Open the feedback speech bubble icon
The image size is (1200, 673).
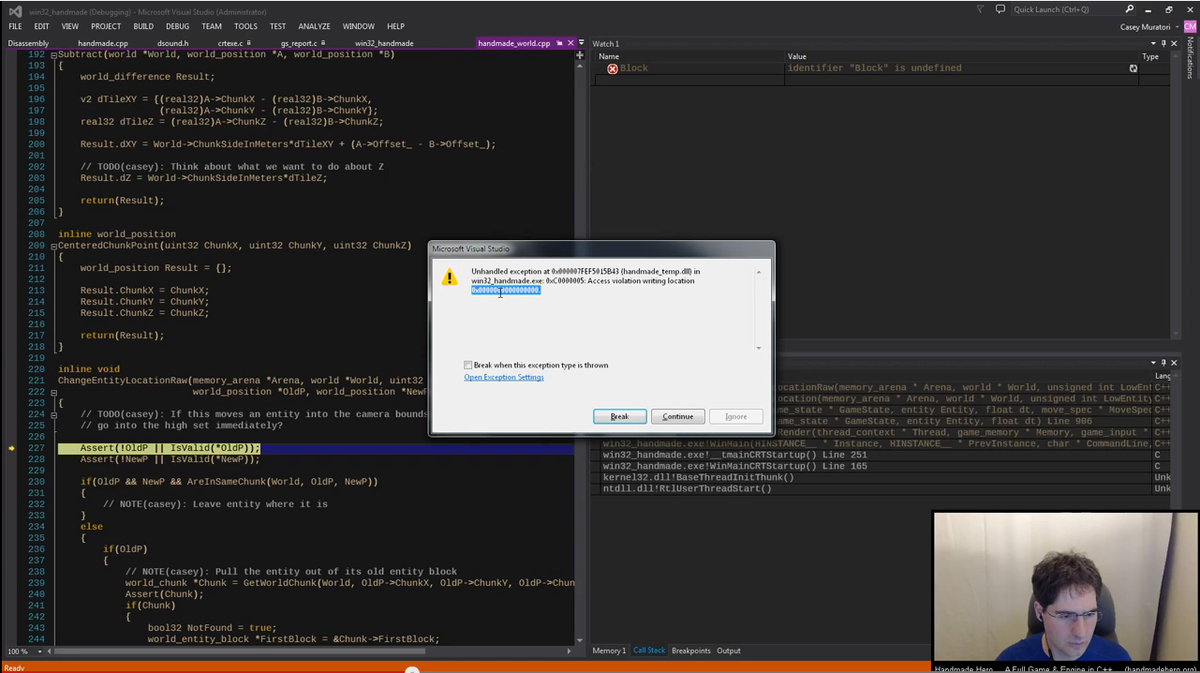click(x=1000, y=9)
